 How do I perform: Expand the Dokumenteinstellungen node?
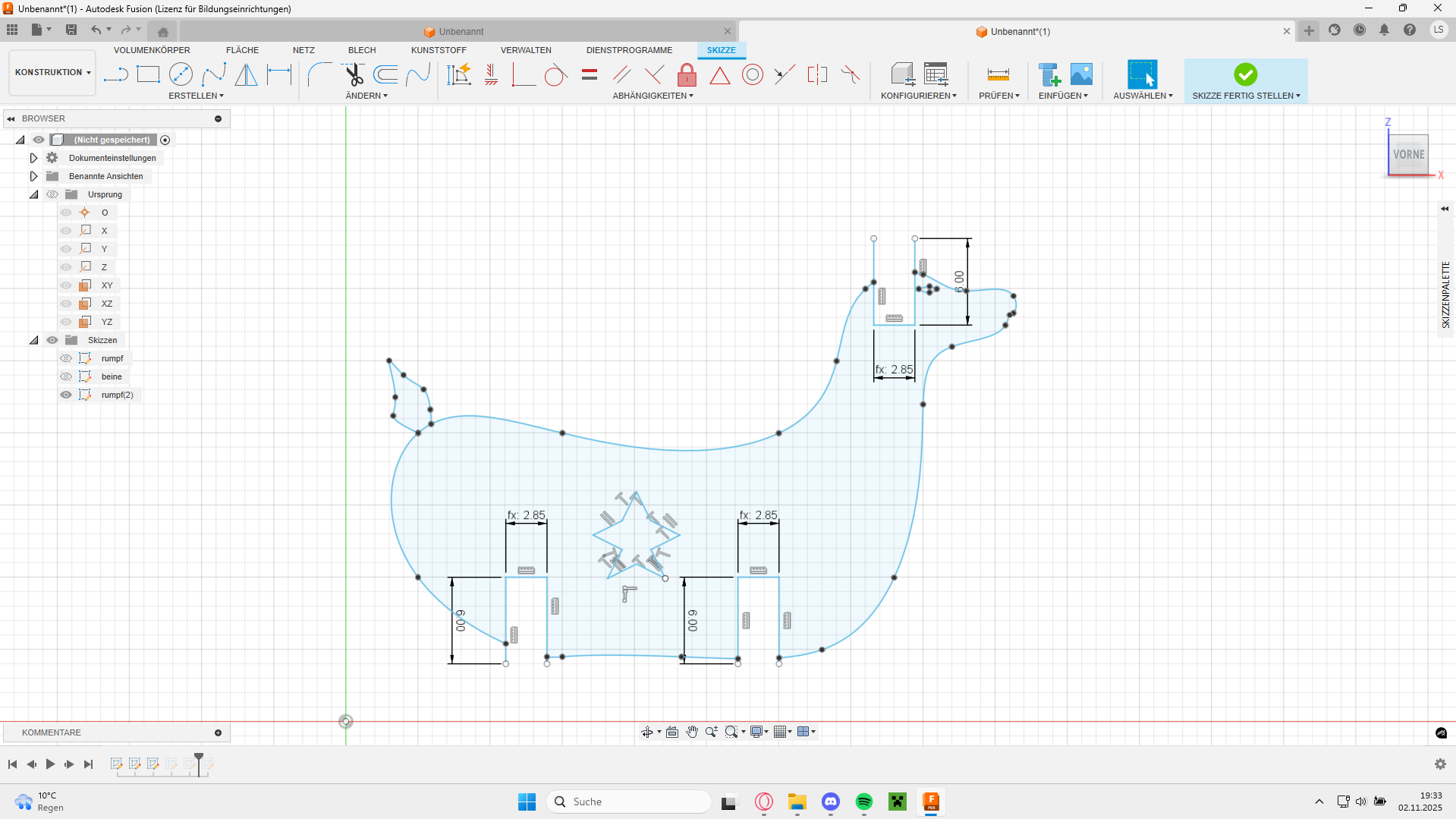click(x=33, y=158)
